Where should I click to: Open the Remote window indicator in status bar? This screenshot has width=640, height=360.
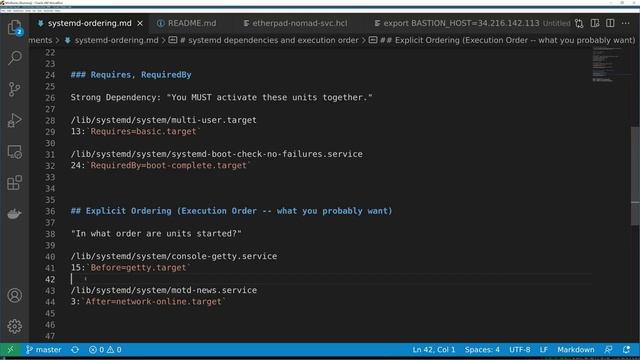[10, 349]
